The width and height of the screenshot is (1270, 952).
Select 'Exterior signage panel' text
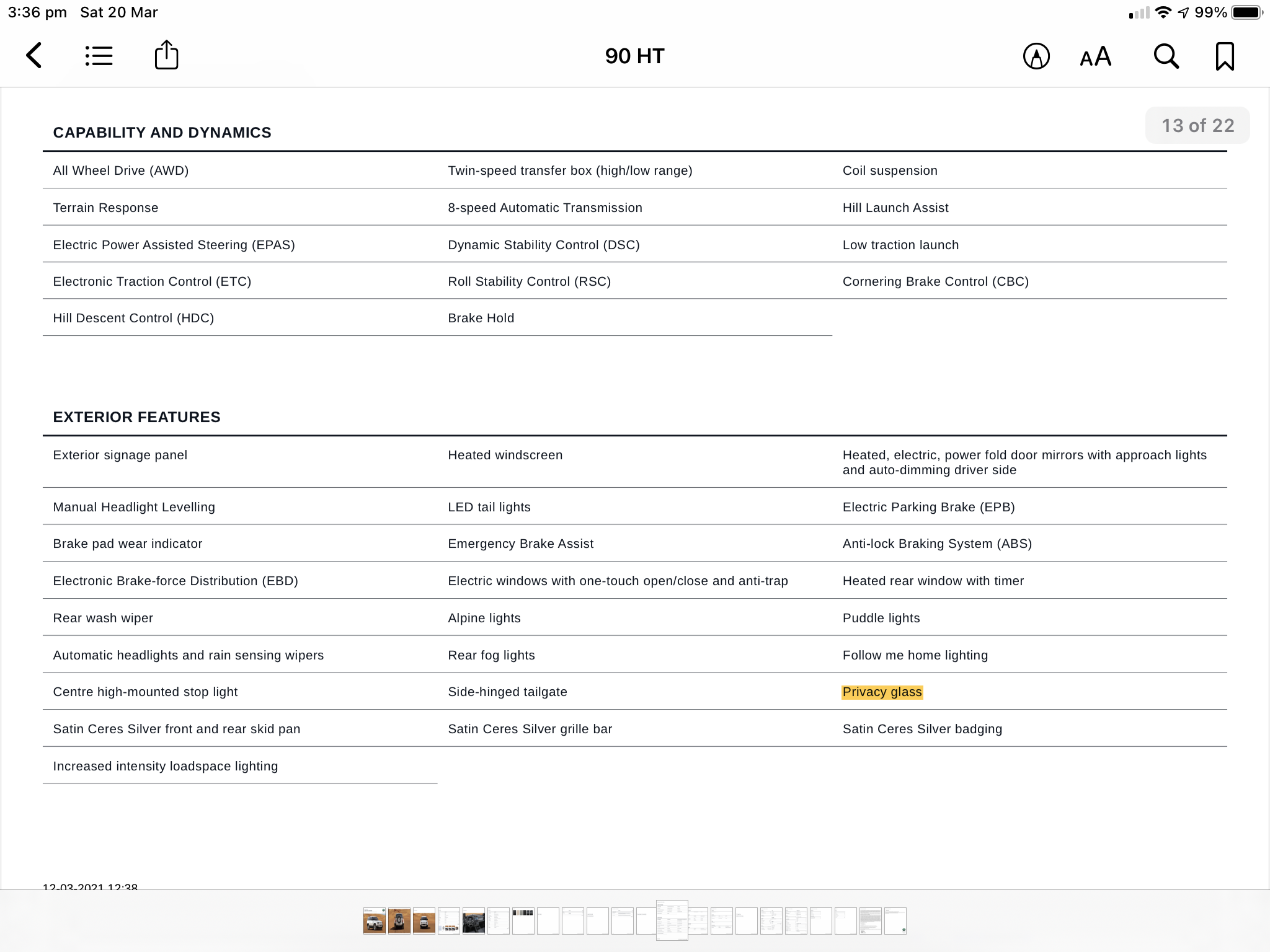click(120, 455)
